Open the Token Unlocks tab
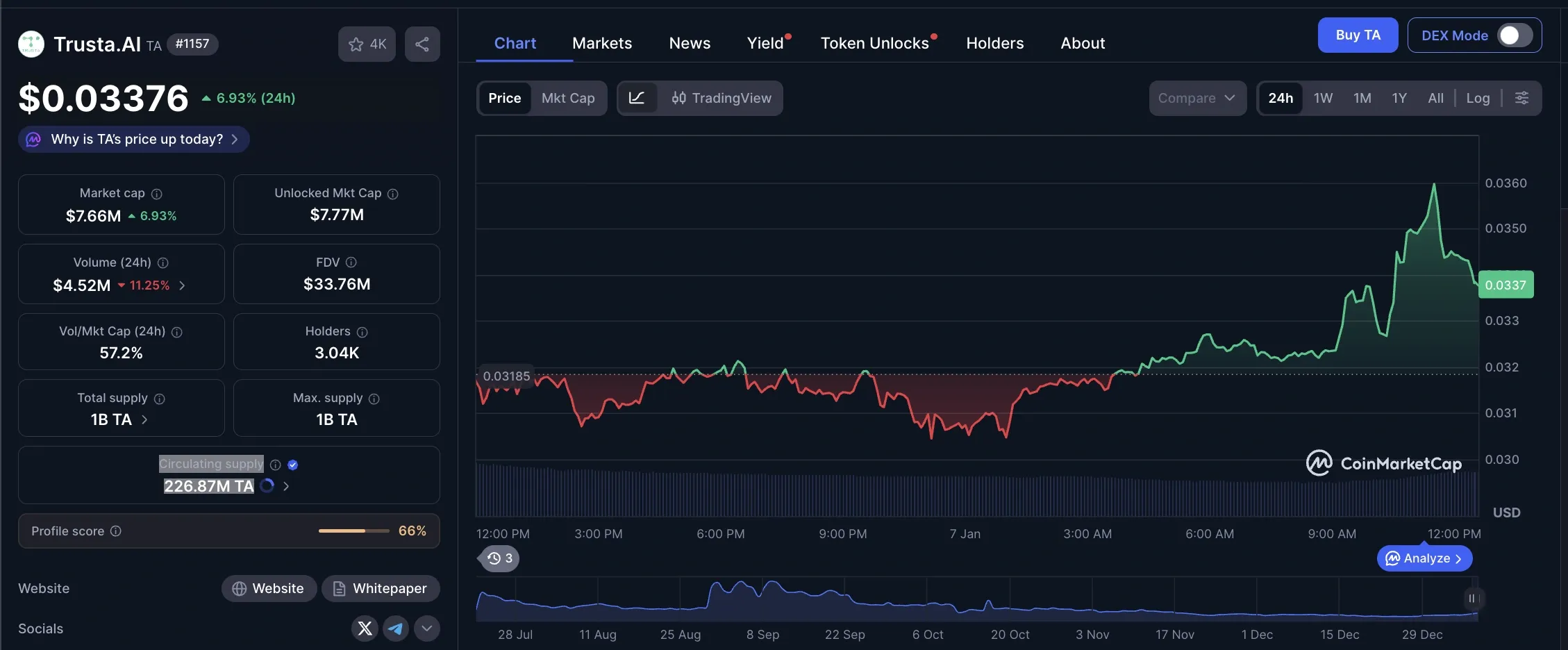 [x=875, y=42]
